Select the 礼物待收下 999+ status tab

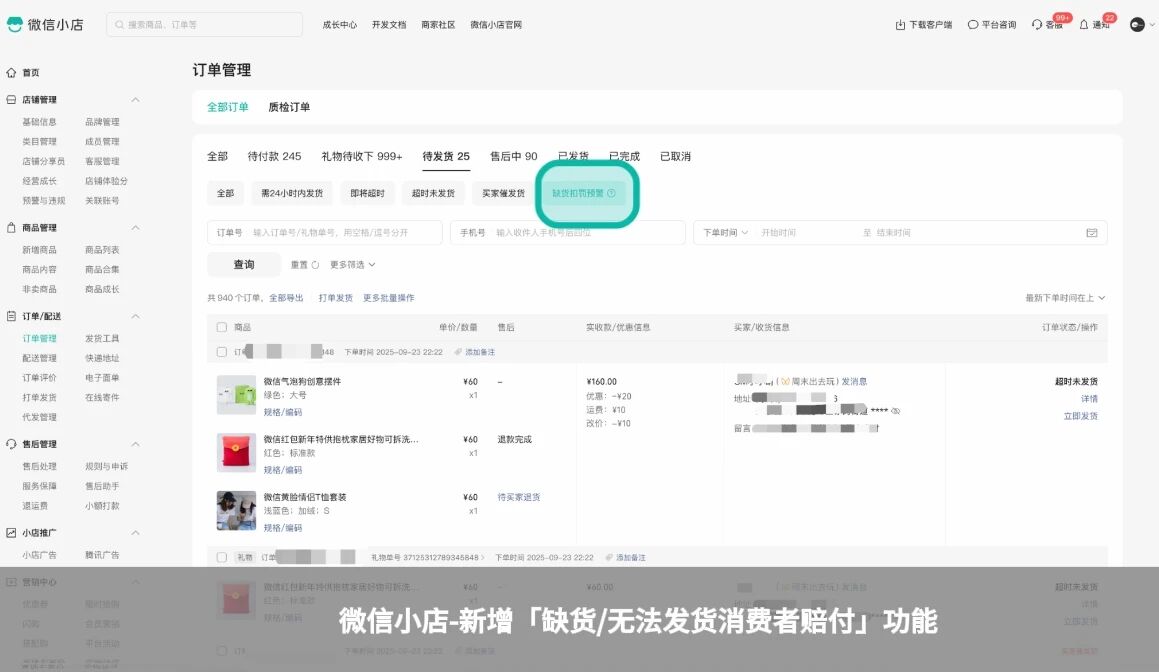[x=361, y=157]
